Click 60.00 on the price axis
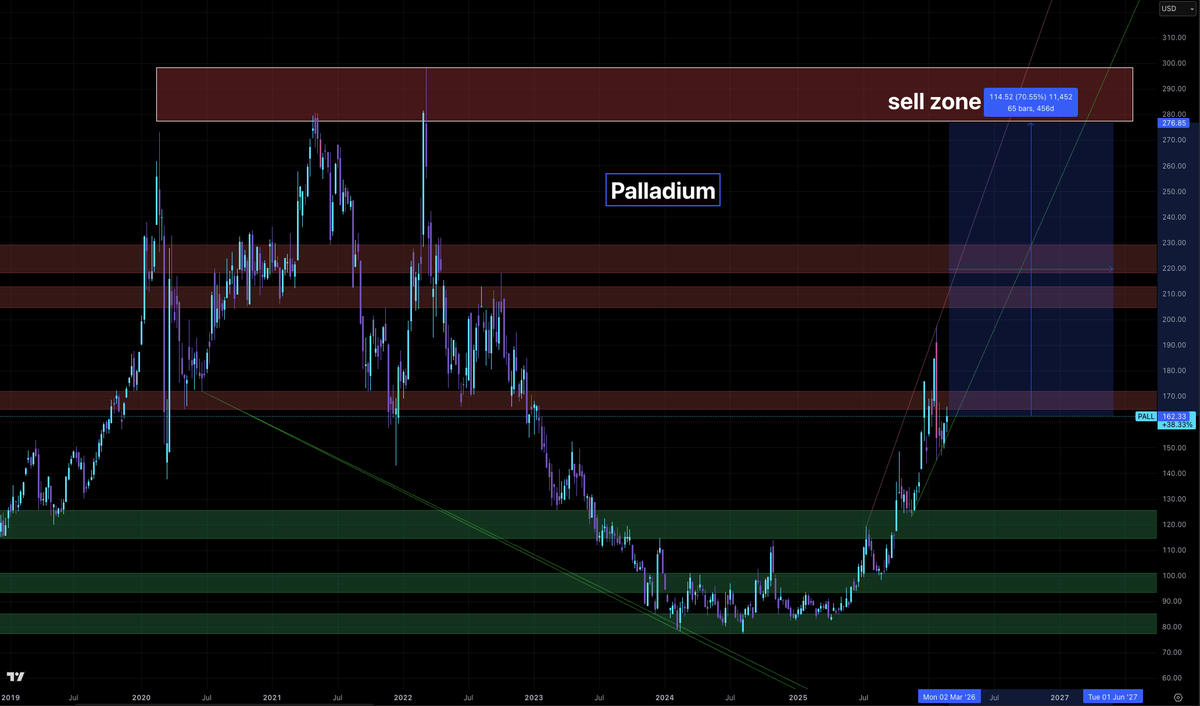1200x706 pixels. 1173,678
